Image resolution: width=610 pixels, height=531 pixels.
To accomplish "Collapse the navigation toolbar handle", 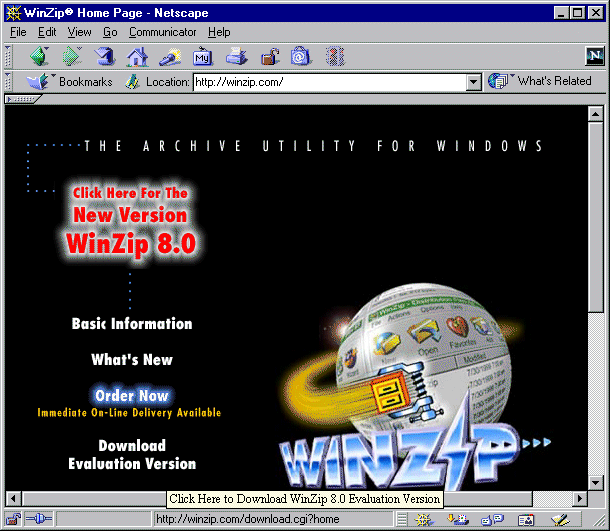I will click(x=7, y=57).
